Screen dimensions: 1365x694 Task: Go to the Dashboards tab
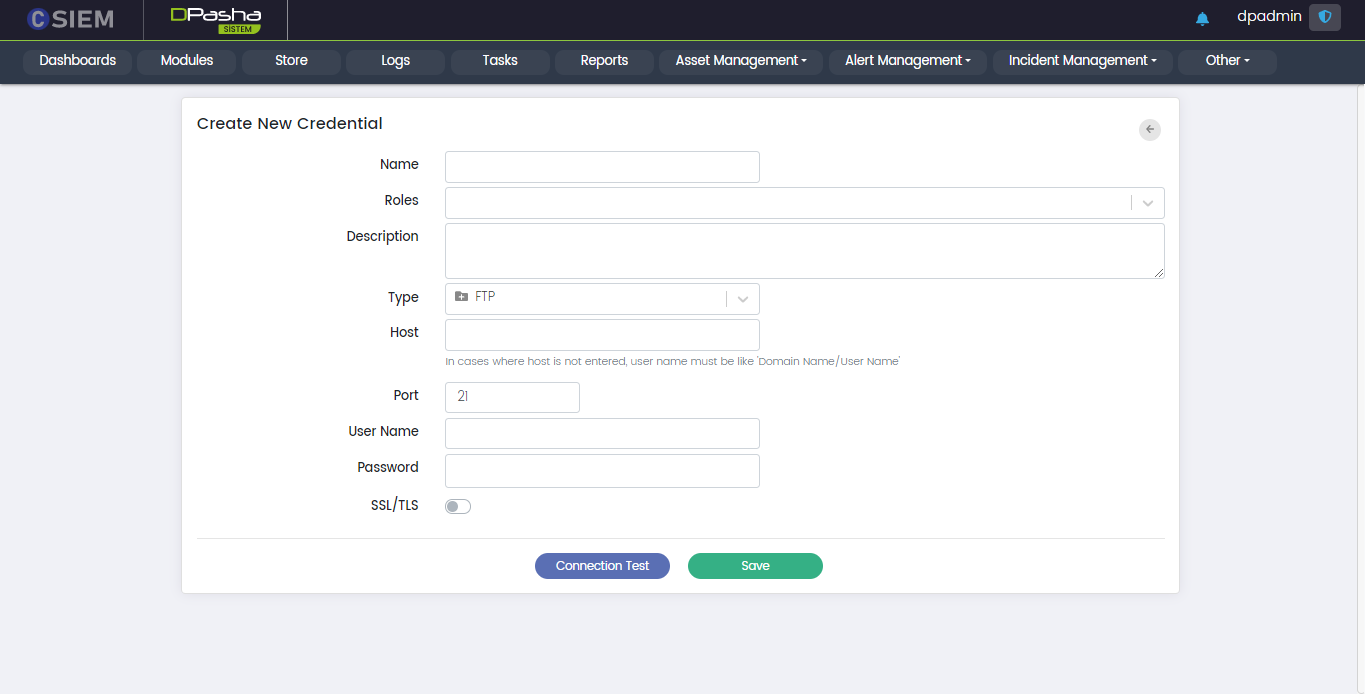77,61
